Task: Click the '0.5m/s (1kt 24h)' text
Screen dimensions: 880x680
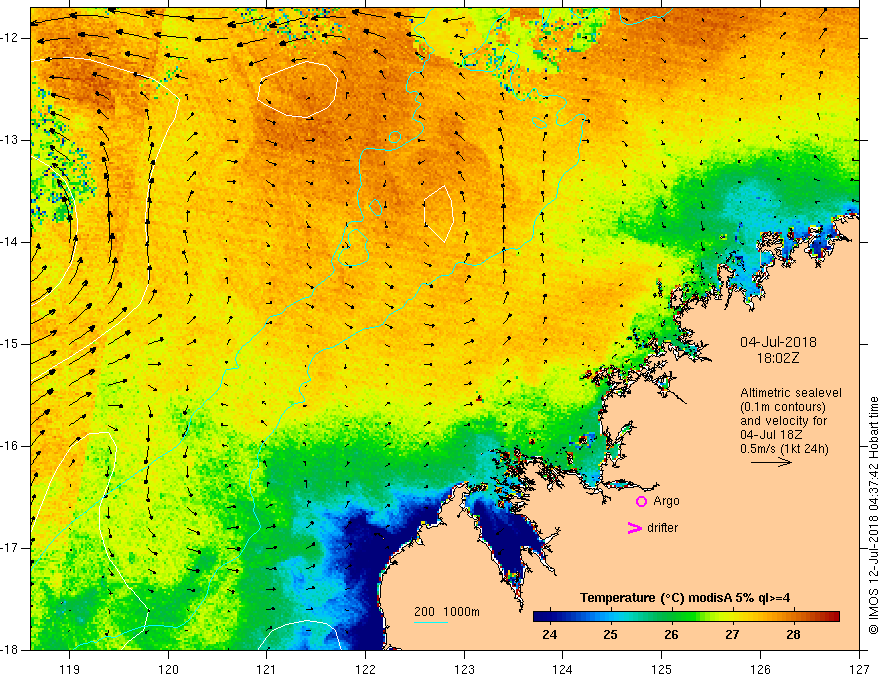Action: (784, 449)
